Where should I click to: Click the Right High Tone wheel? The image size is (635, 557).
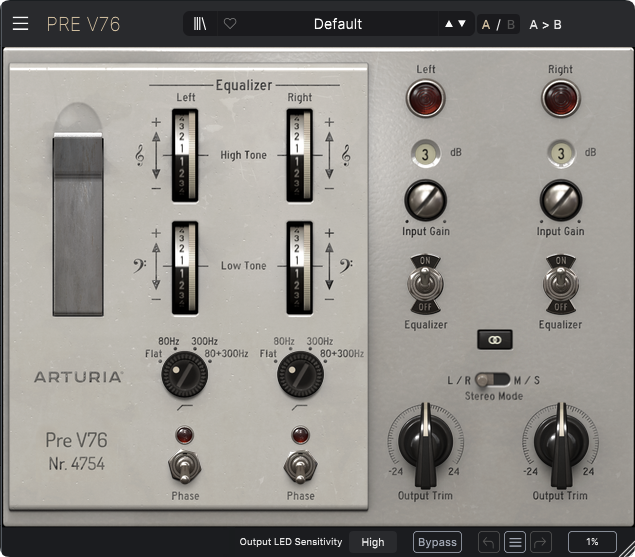[300, 155]
